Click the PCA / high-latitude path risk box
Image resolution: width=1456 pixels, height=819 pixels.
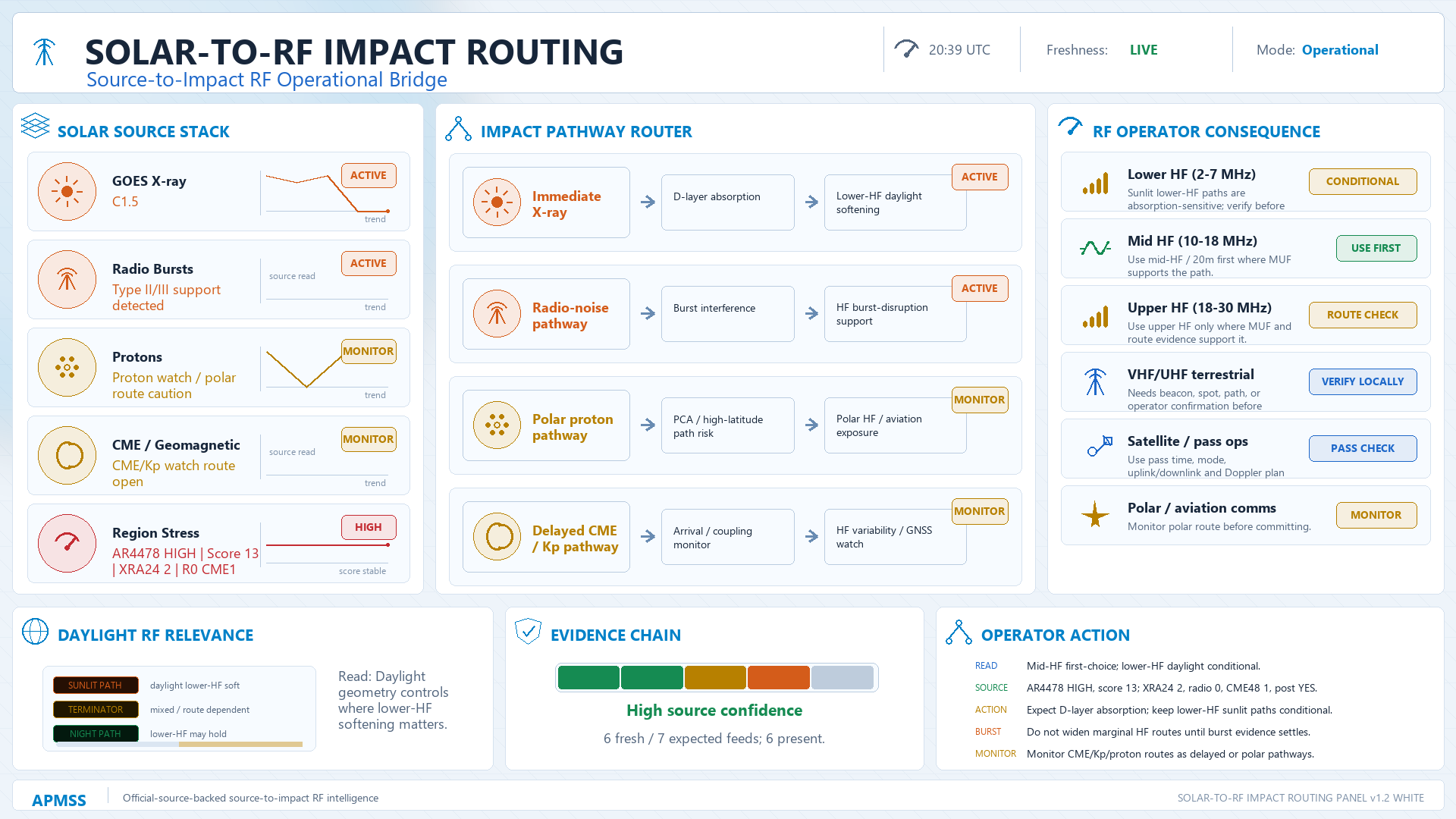[x=728, y=425]
